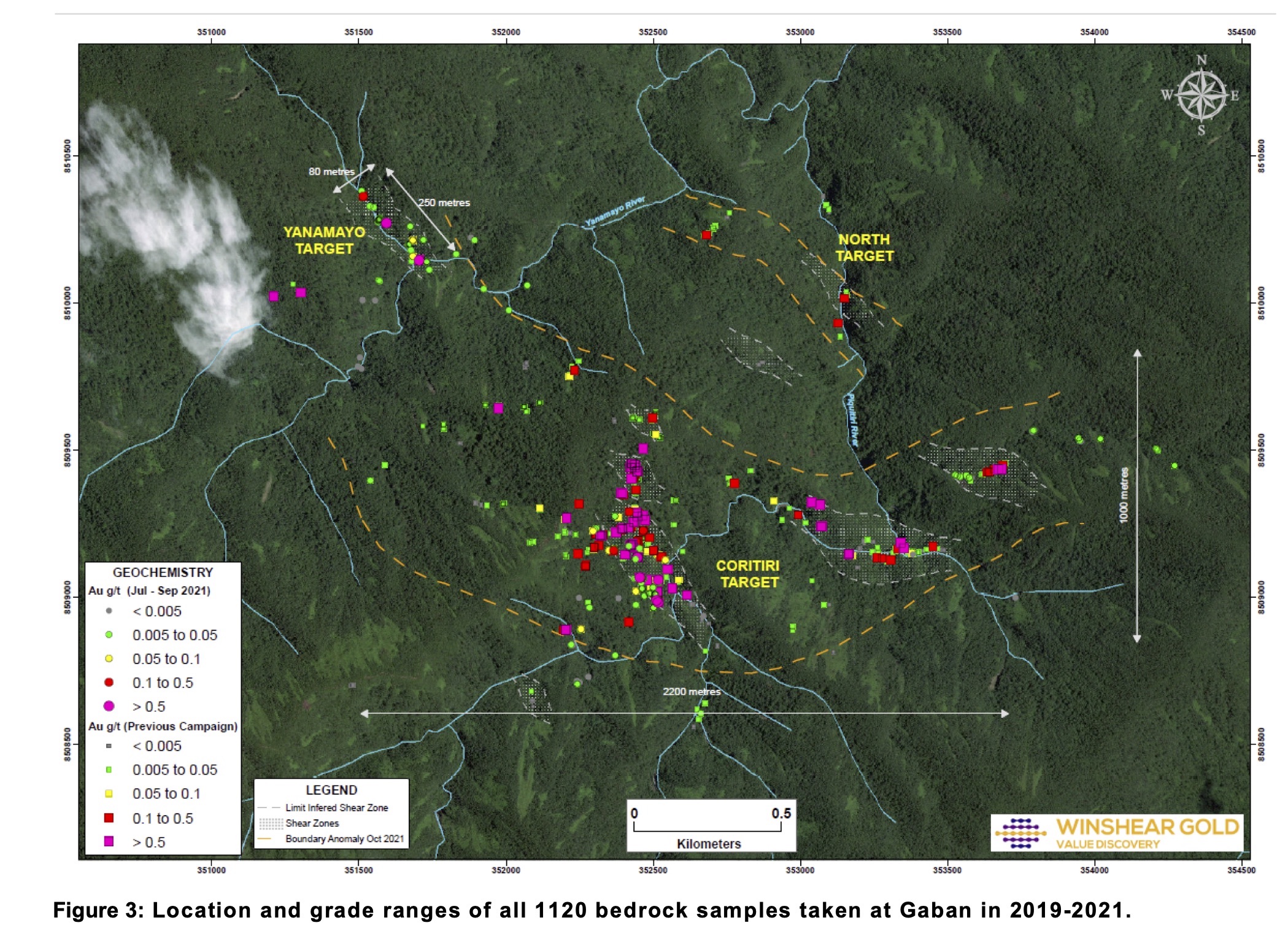The image size is (1288, 939).
Task: Click the 2200 metres measurement label
Action: [x=691, y=692]
